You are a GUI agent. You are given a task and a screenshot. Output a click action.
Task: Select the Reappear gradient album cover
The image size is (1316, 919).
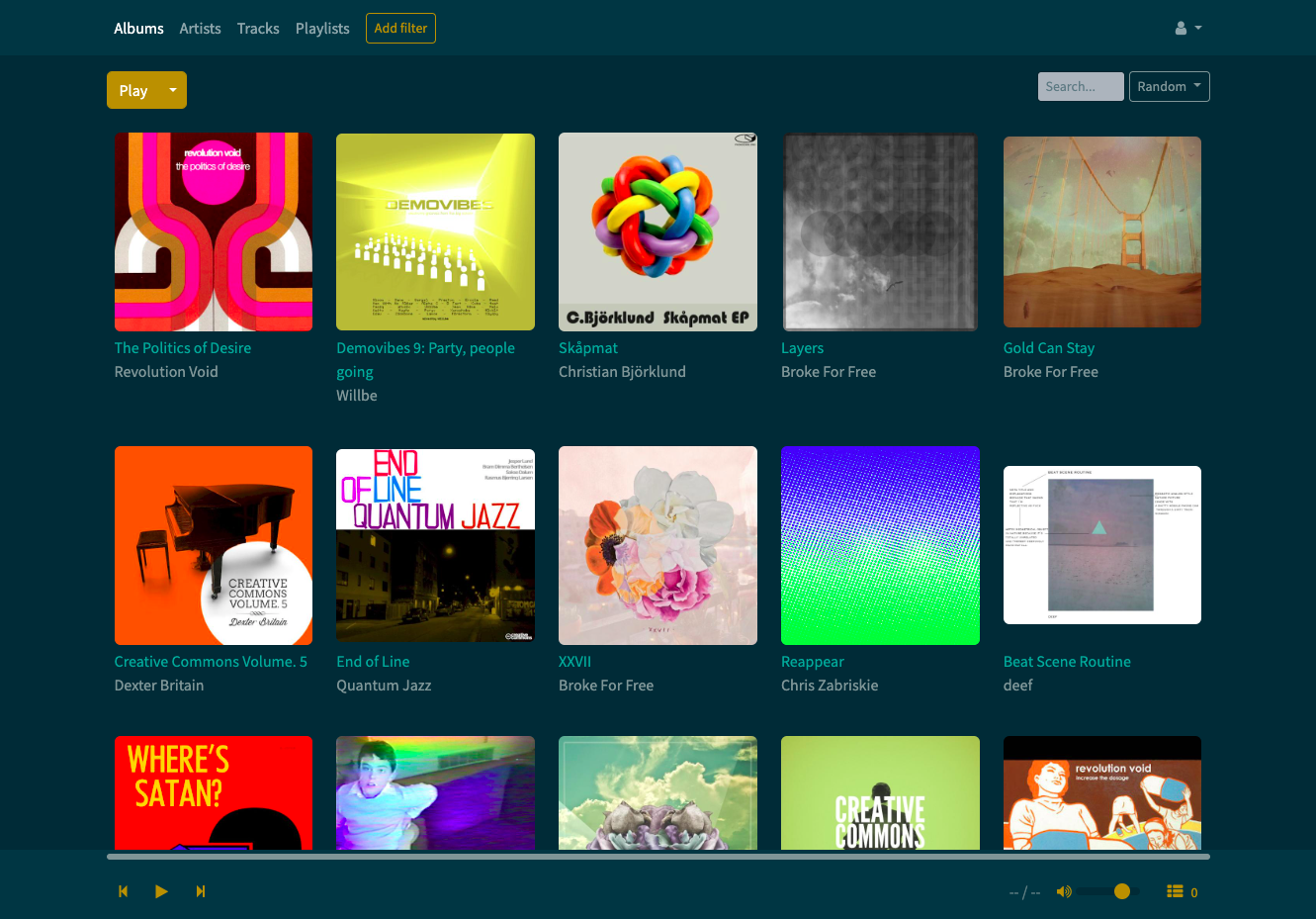point(880,546)
